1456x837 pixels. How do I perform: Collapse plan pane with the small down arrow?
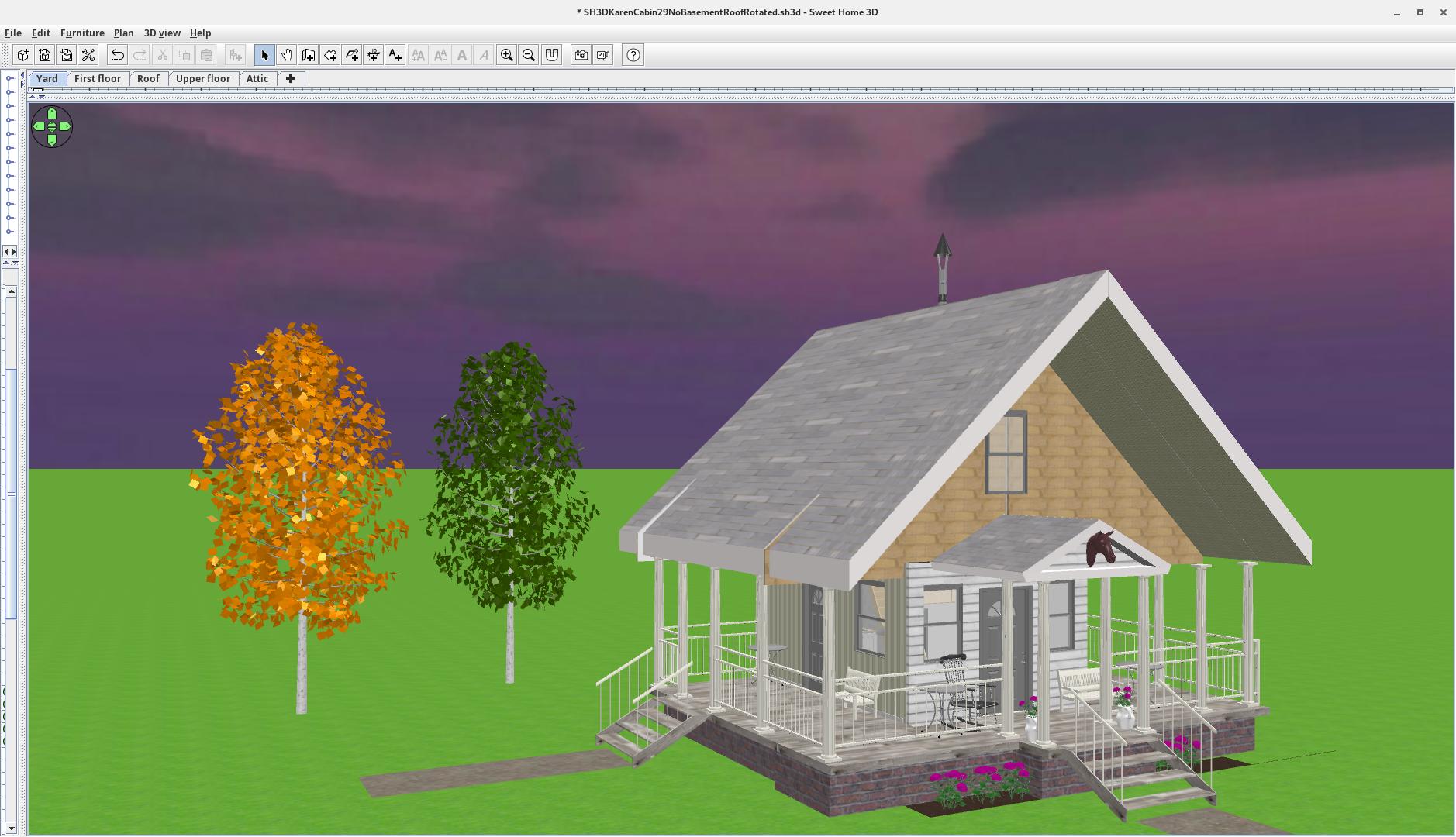pos(42,96)
